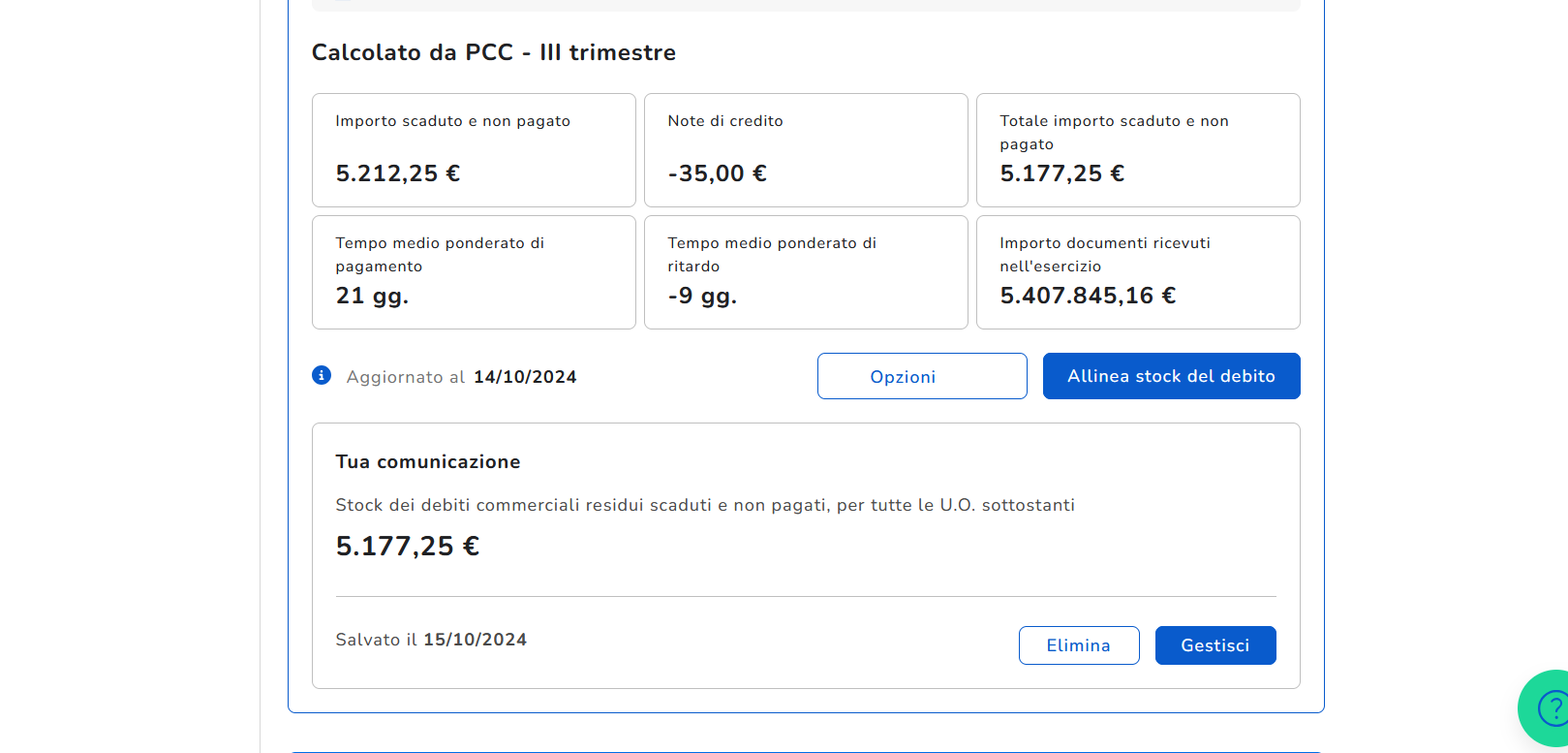Click the Stock dei debiti commerciali description

[x=704, y=505]
